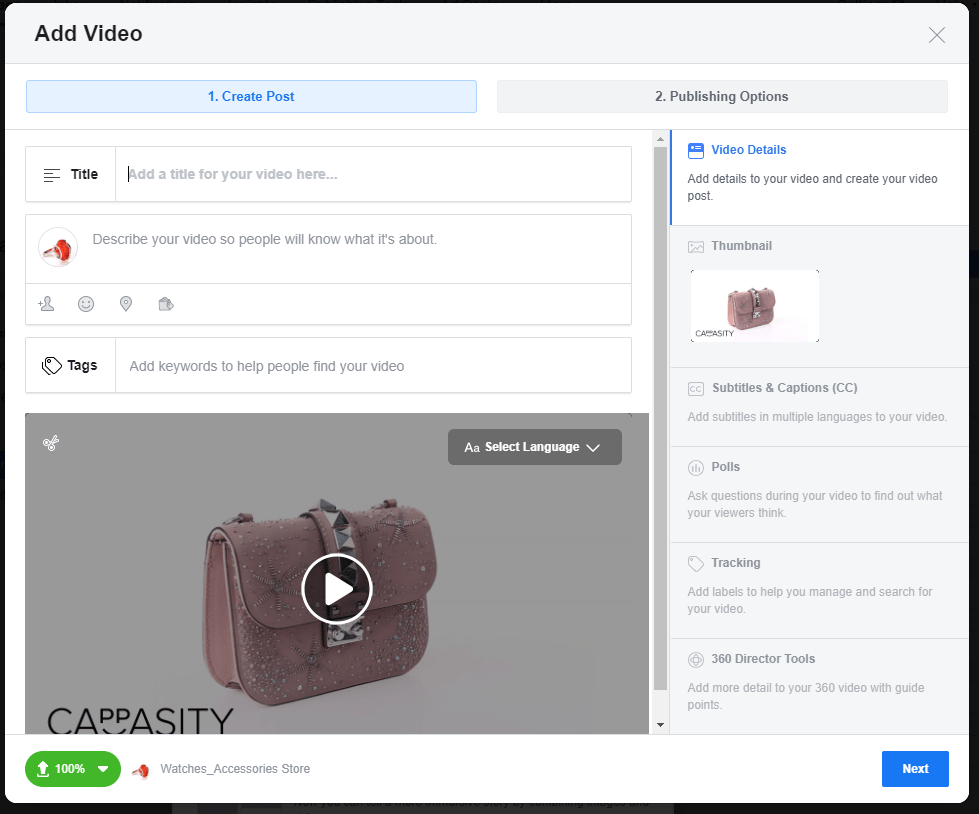Image resolution: width=979 pixels, height=814 pixels.
Task: Click the 360 Director Tools icon
Action: point(696,659)
